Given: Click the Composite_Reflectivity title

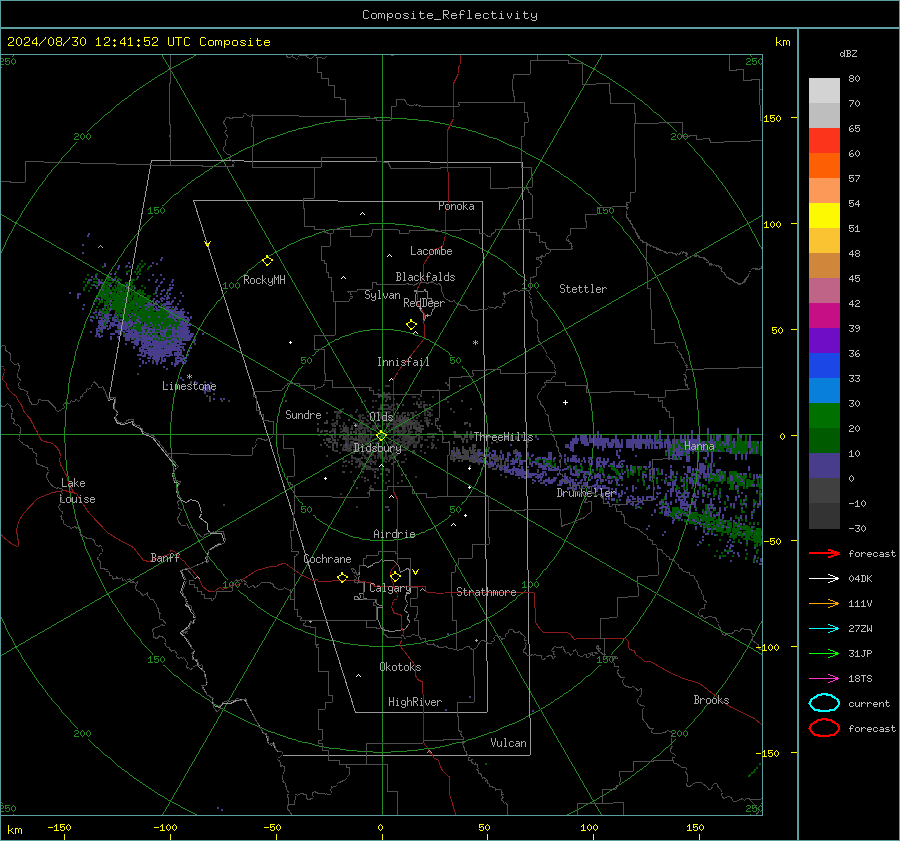Looking at the screenshot, I should click(x=449, y=15).
